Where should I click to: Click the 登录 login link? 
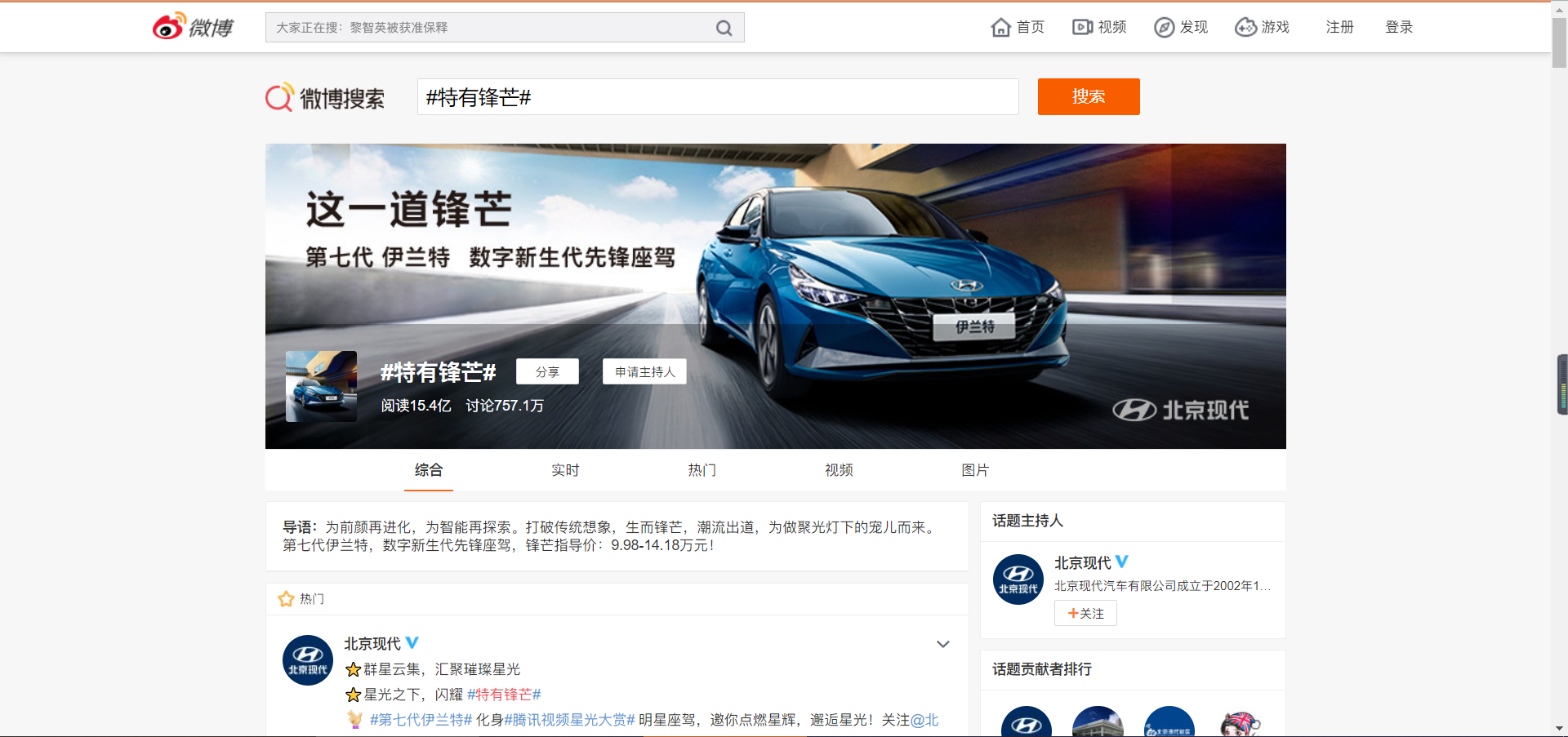coord(1399,27)
